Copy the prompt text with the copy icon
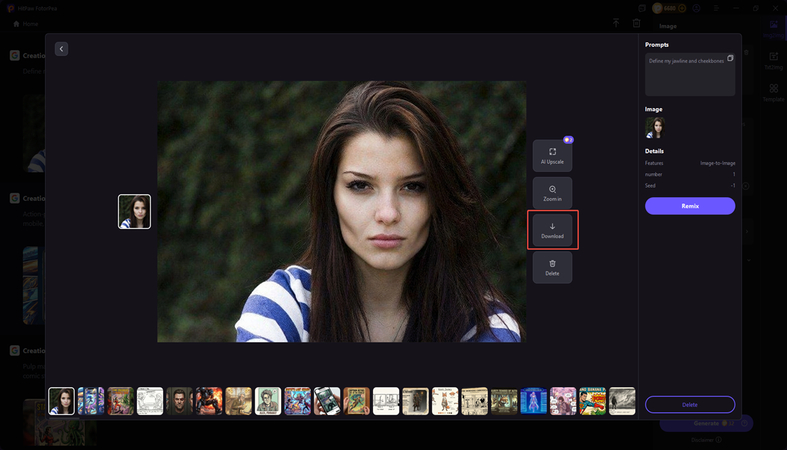This screenshot has height=450, width=787. click(x=730, y=58)
